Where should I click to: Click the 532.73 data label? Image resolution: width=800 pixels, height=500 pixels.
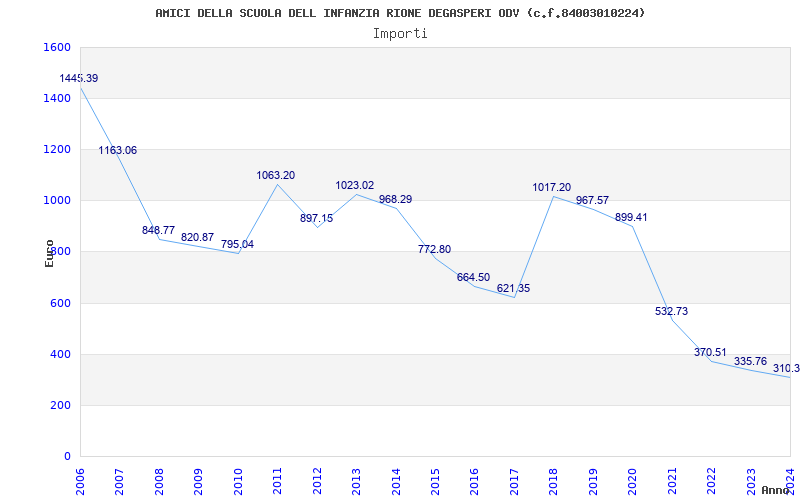click(671, 311)
